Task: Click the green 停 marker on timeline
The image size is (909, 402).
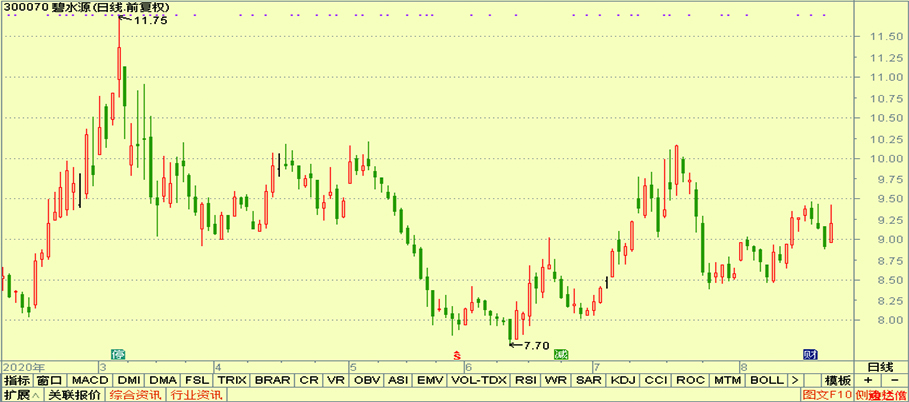Action: pyautogui.click(x=118, y=354)
